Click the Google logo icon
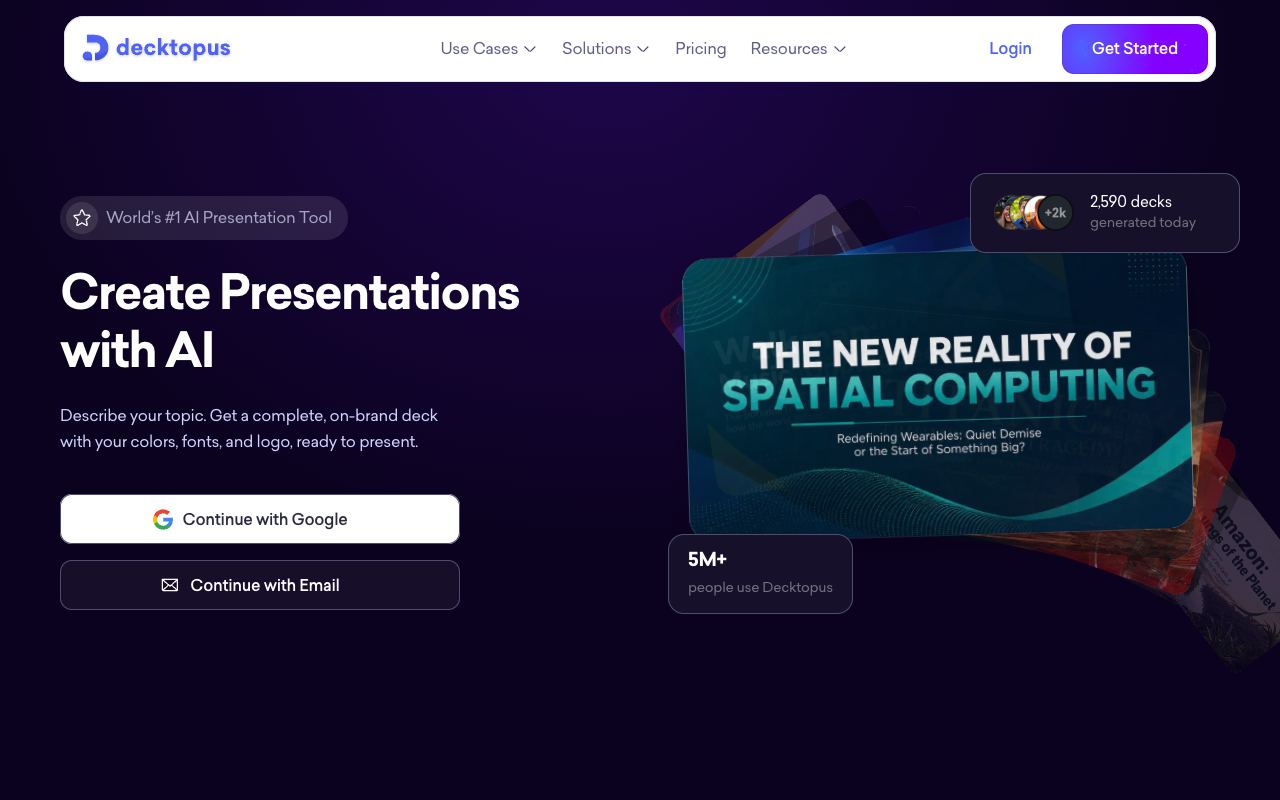The width and height of the screenshot is (1280, 800). click(163, 520)
